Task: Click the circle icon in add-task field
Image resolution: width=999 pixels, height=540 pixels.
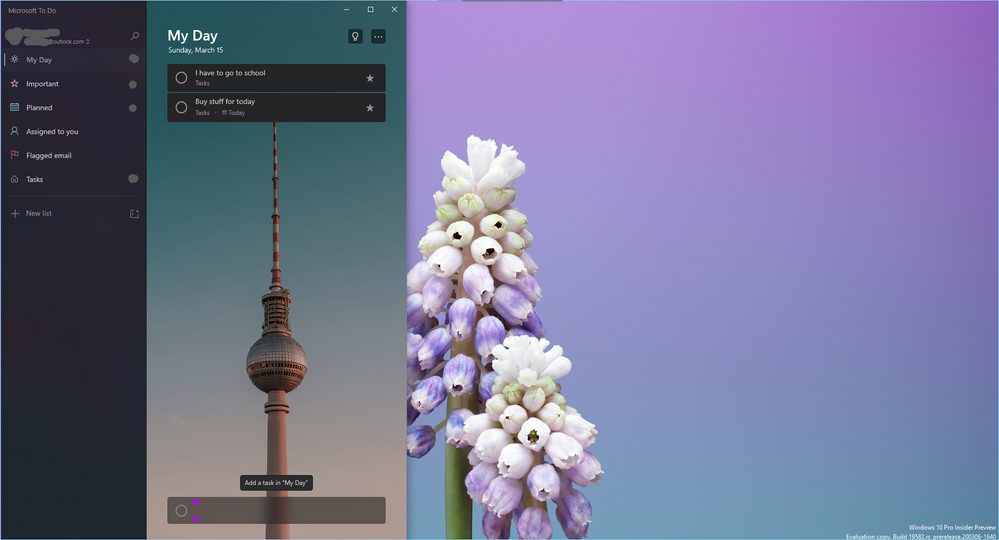Action: 182,511
